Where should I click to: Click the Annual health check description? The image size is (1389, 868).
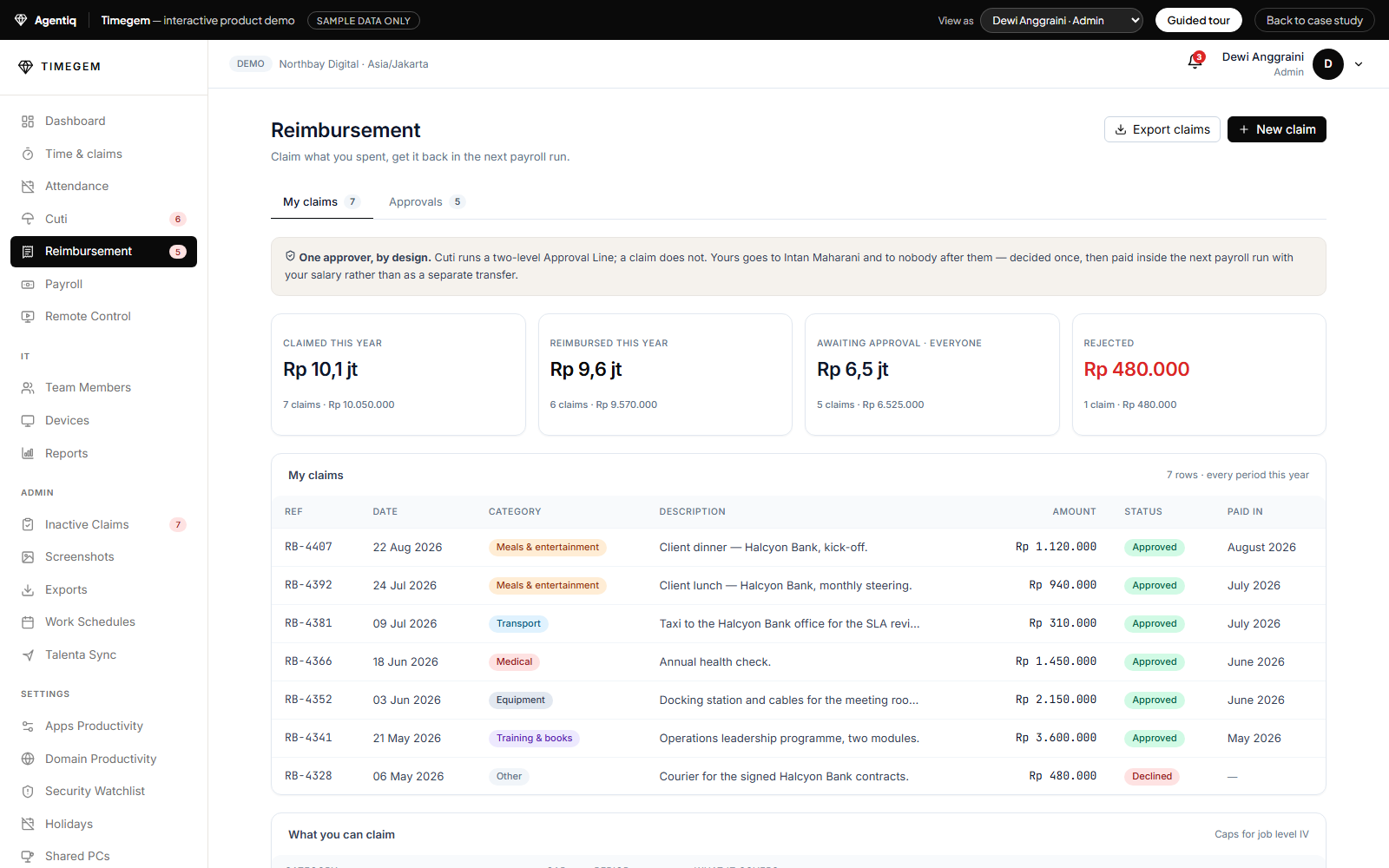714,662
